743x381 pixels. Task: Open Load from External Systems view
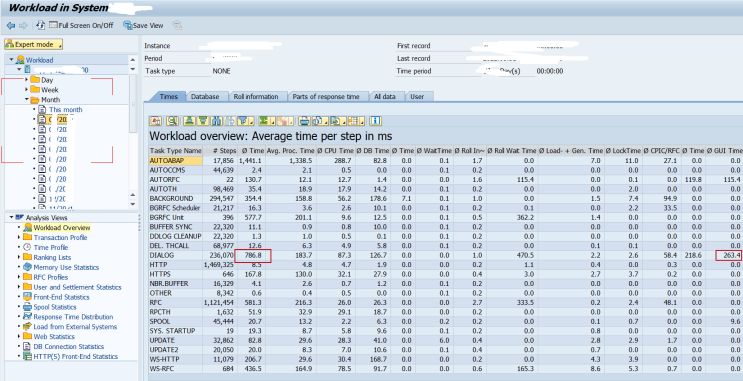[x=75, y=327]
